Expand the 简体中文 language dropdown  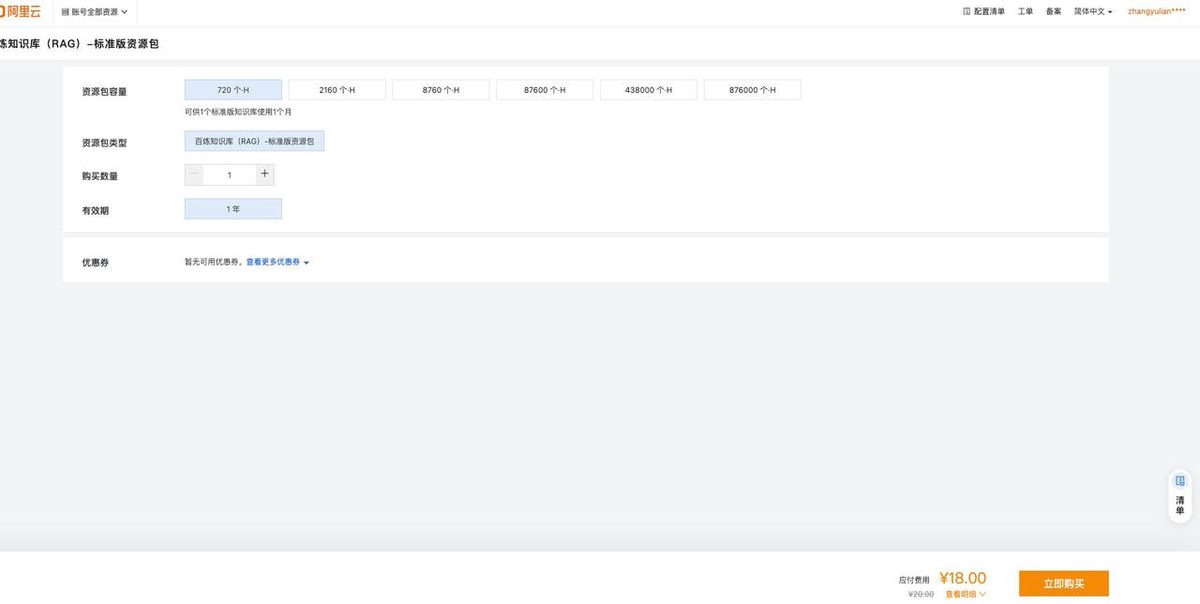(x=1093, y=12)
